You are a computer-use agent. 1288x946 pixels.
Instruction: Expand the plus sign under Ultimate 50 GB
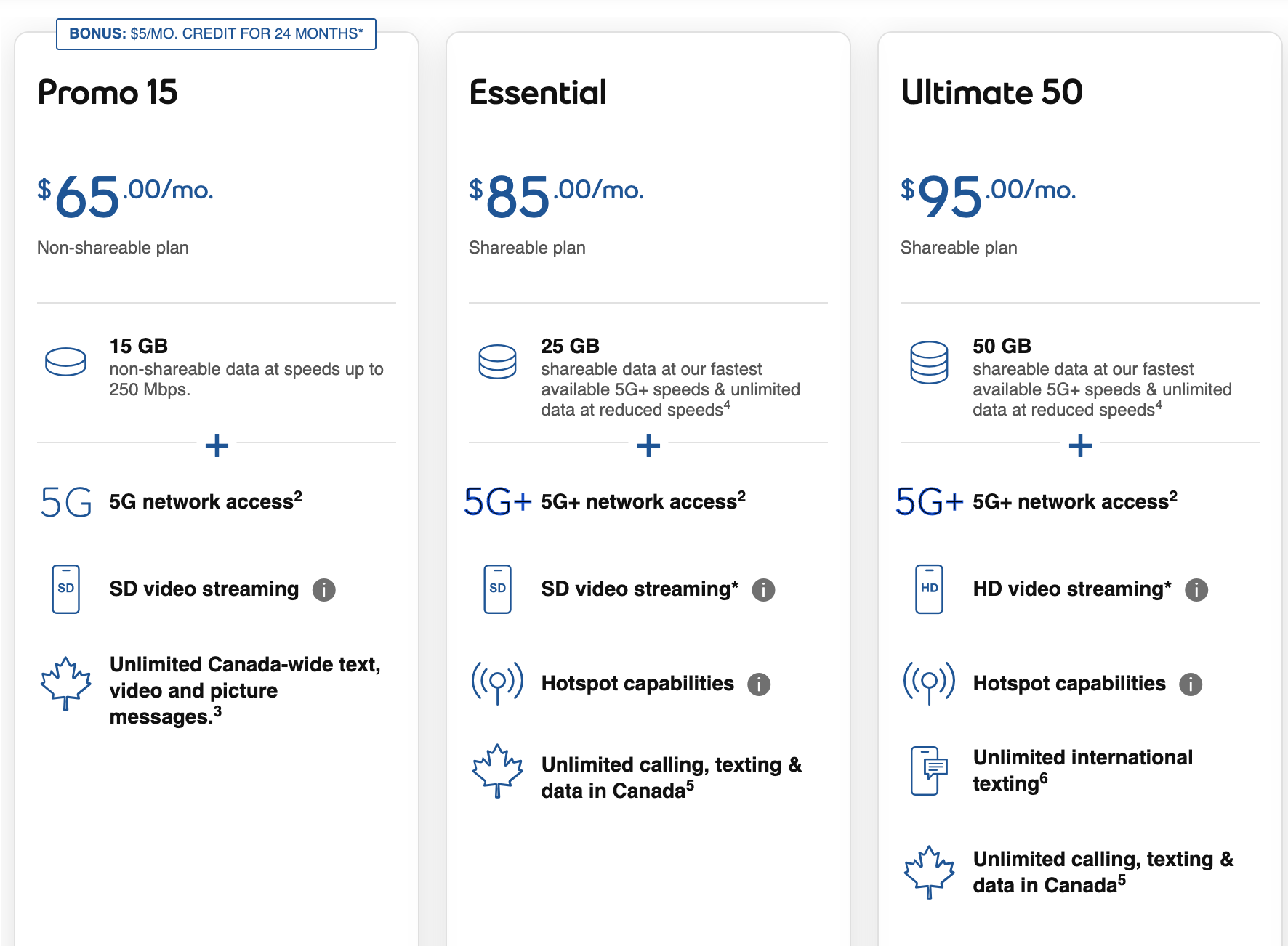pos(1080,445)
